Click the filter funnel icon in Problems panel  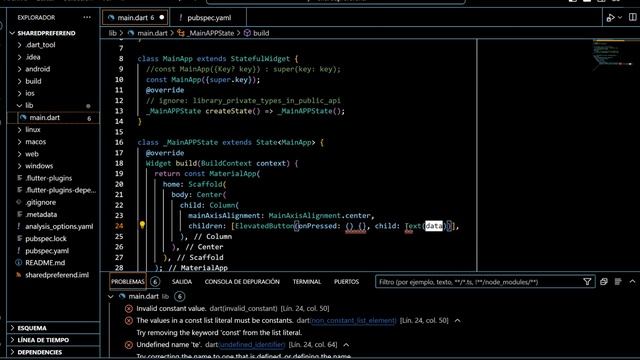click(587, 282)
